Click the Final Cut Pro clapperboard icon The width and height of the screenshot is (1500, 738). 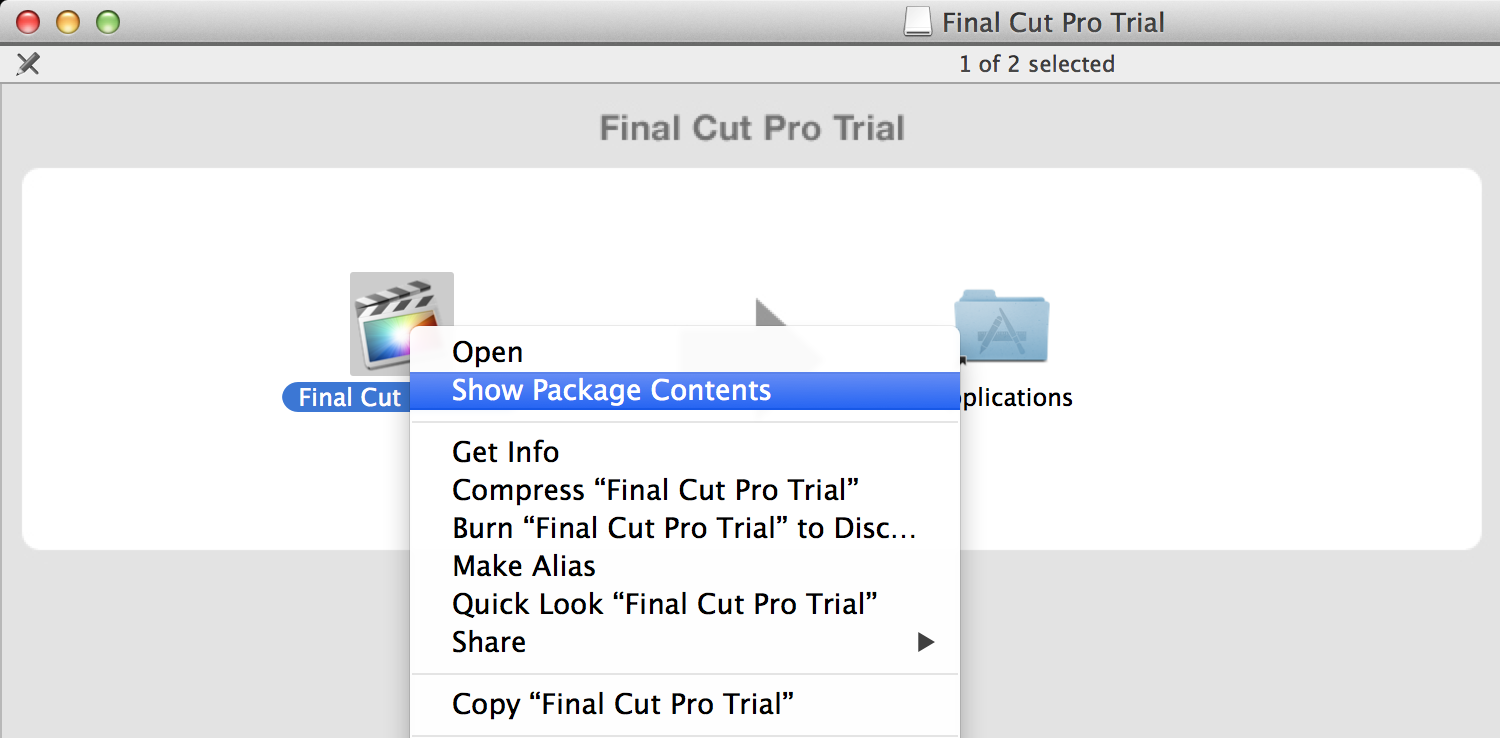pos(401,323)
